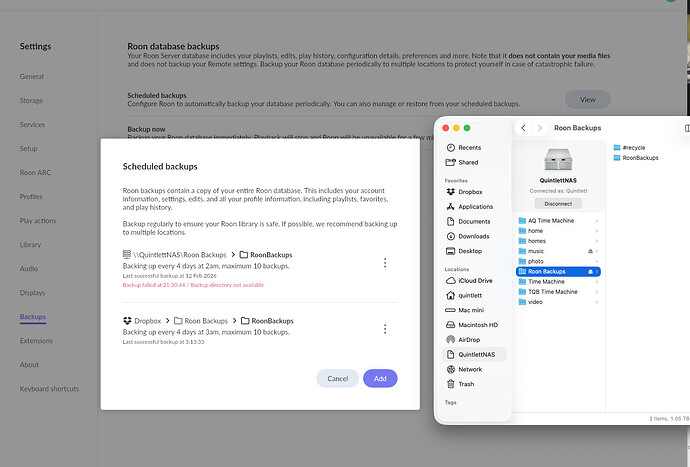
Task: Click the Finder back arrow
Action: click(x=524, y=128)
